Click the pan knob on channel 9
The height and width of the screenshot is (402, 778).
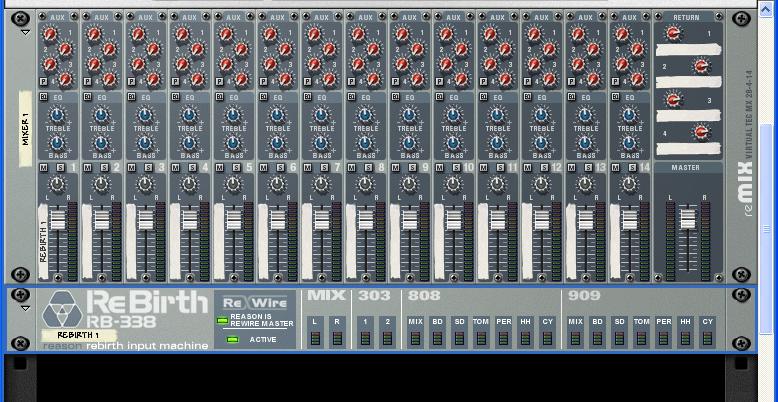point(409,185)
